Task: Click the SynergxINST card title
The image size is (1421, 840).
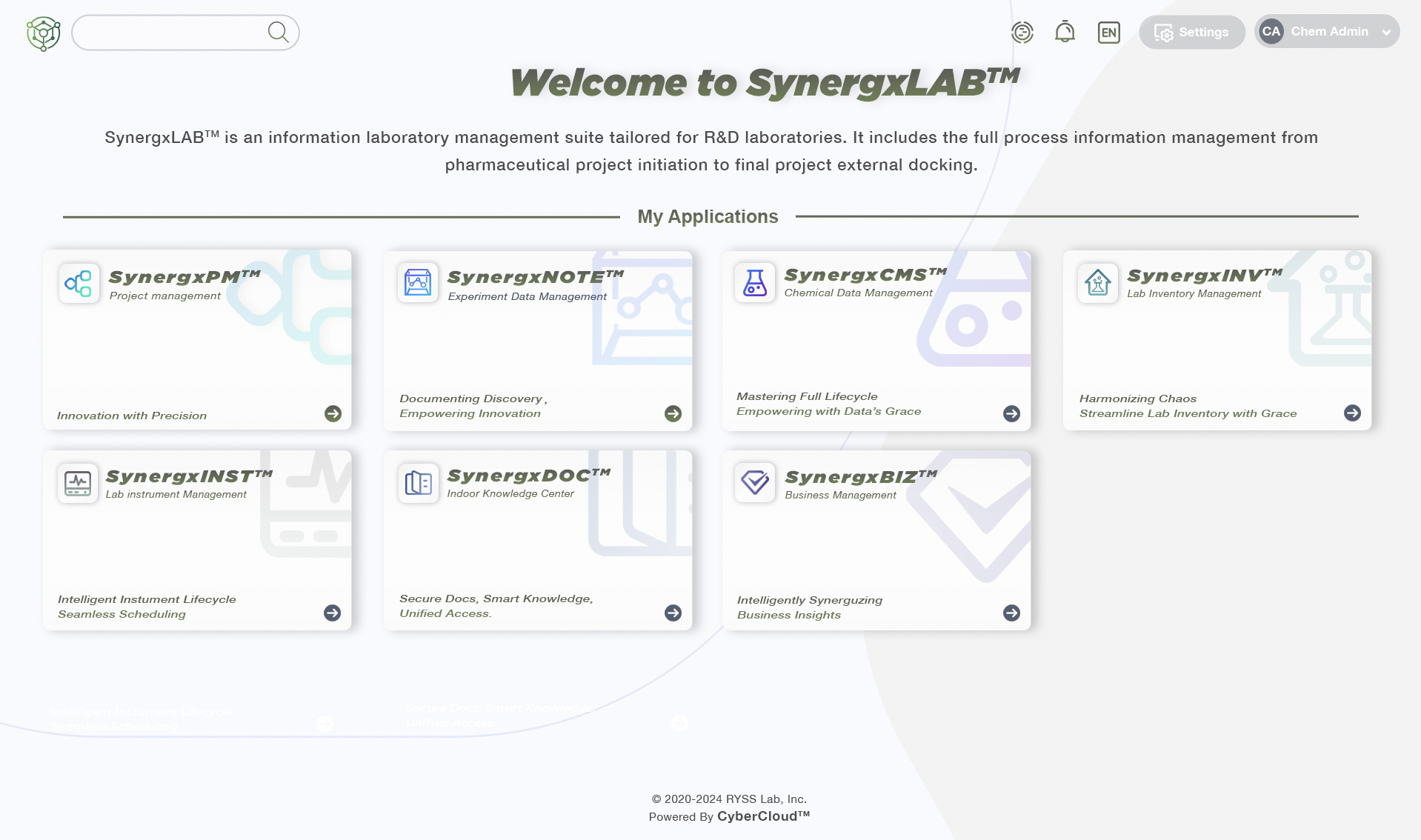Action: (x=189, y=476)
